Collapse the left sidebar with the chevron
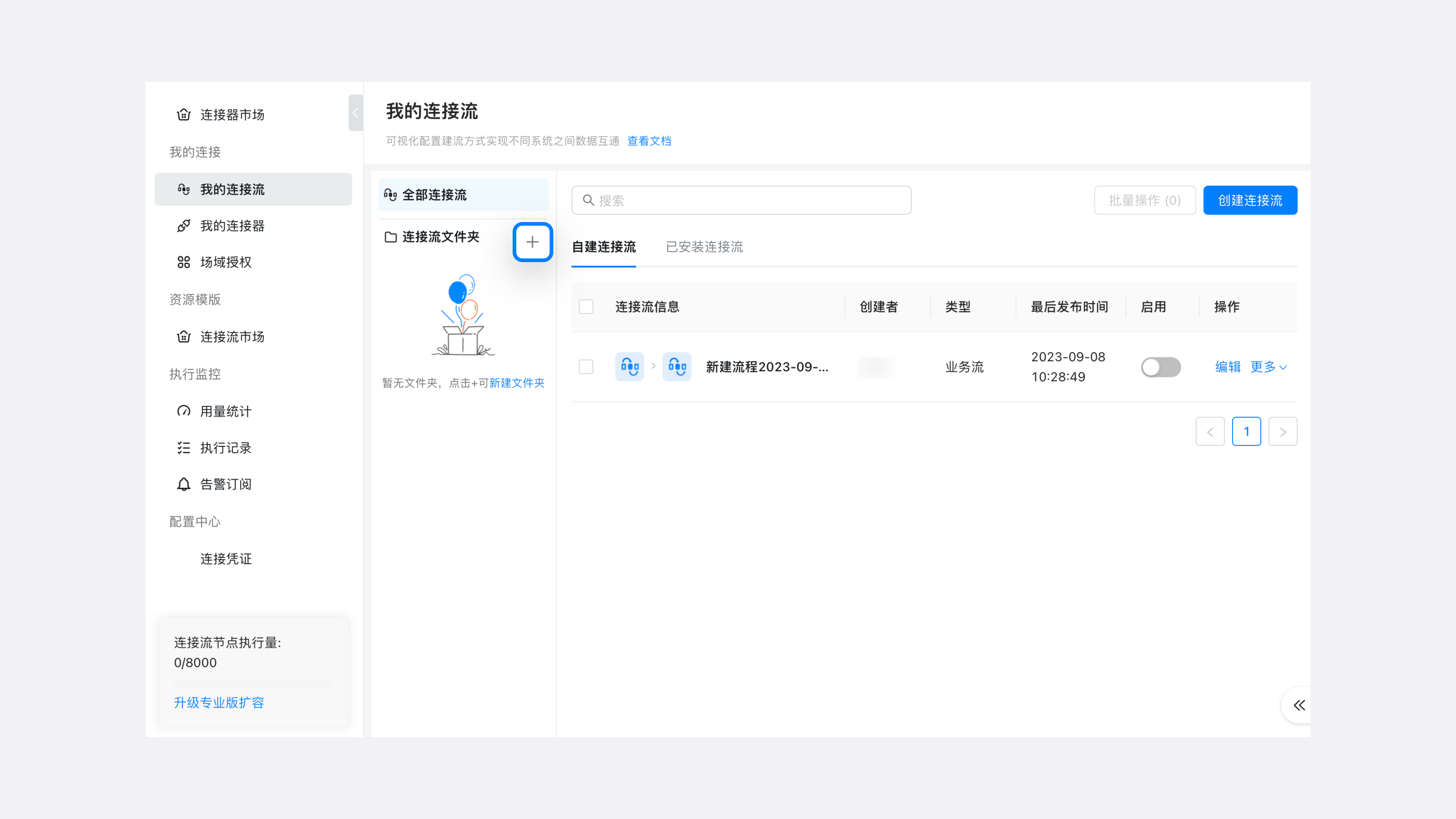 [355, 113]
